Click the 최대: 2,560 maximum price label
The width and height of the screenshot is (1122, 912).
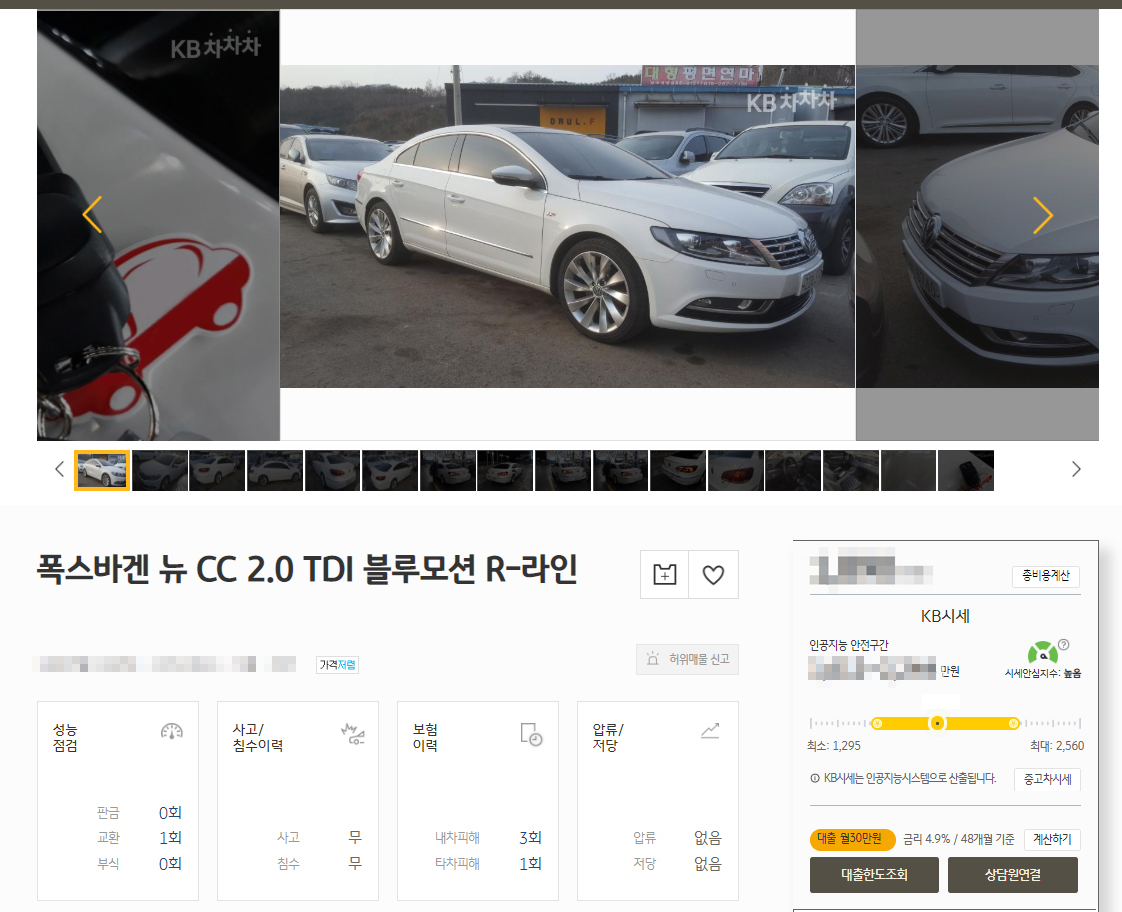coord(1057,746)
